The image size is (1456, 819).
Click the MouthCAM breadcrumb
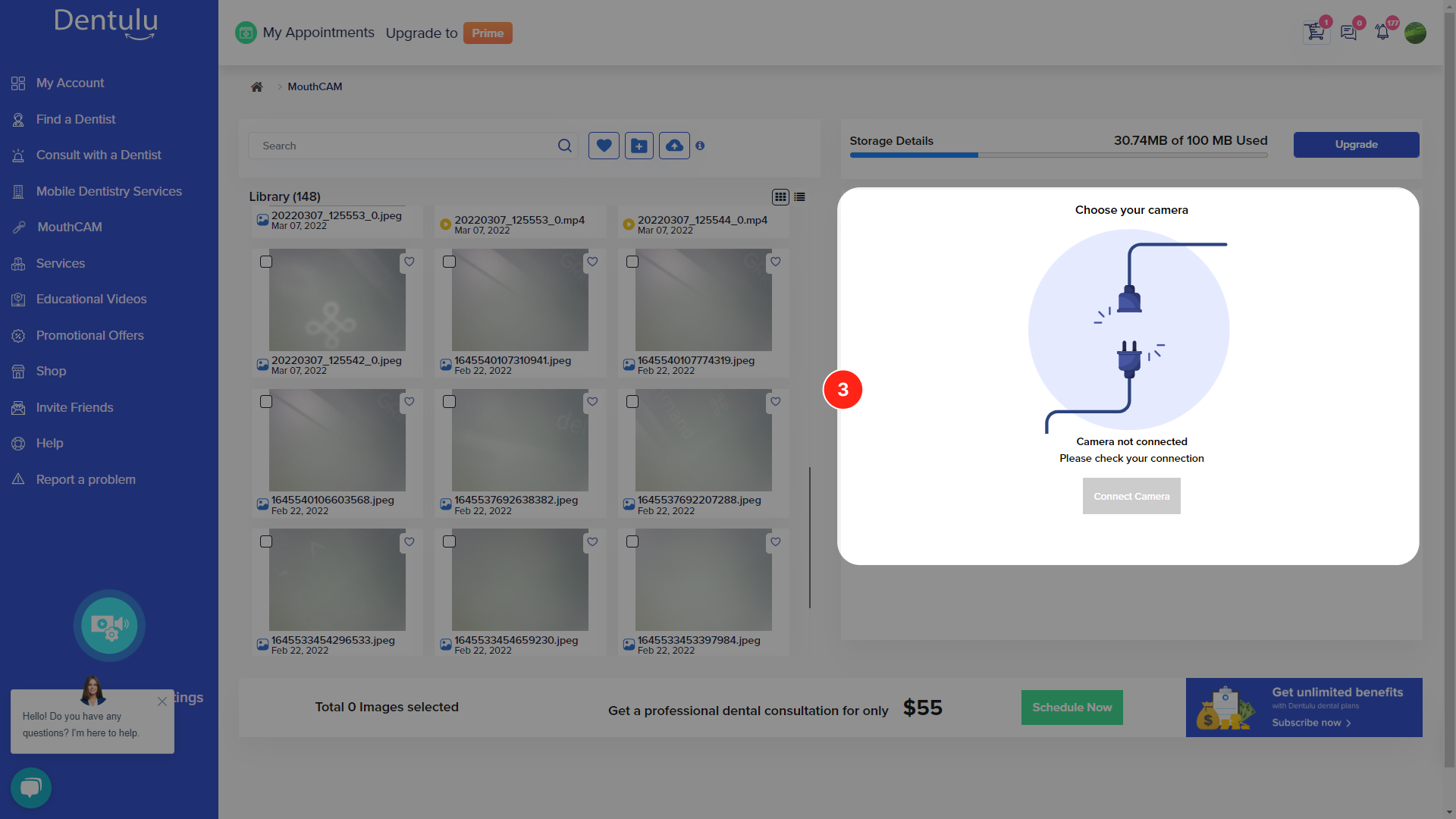click(315, 86)
